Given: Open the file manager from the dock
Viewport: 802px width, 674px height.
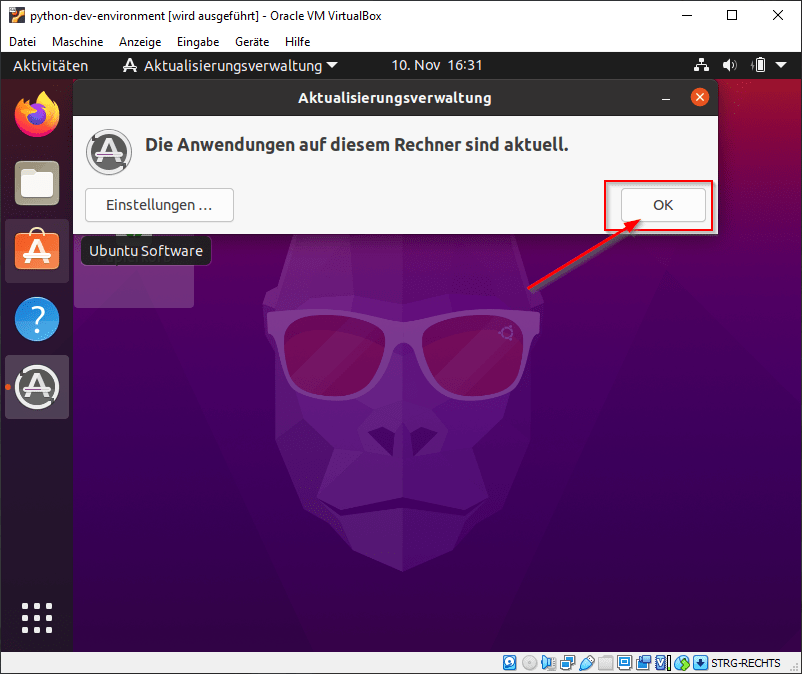Looking at the screenshot, I should (36, 183).
